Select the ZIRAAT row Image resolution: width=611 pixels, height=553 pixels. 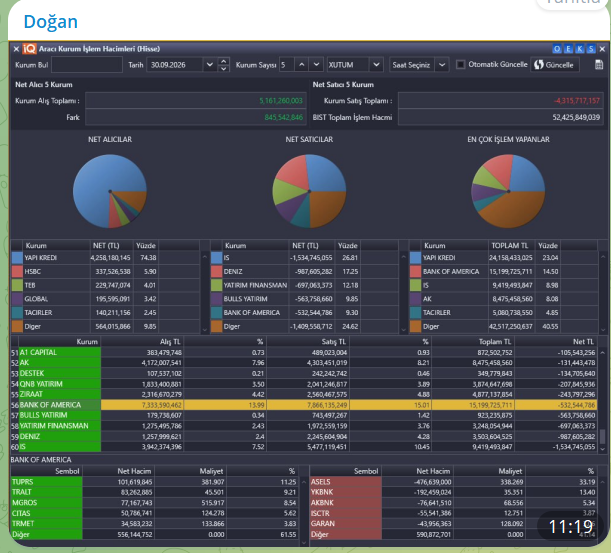point(304,394)
